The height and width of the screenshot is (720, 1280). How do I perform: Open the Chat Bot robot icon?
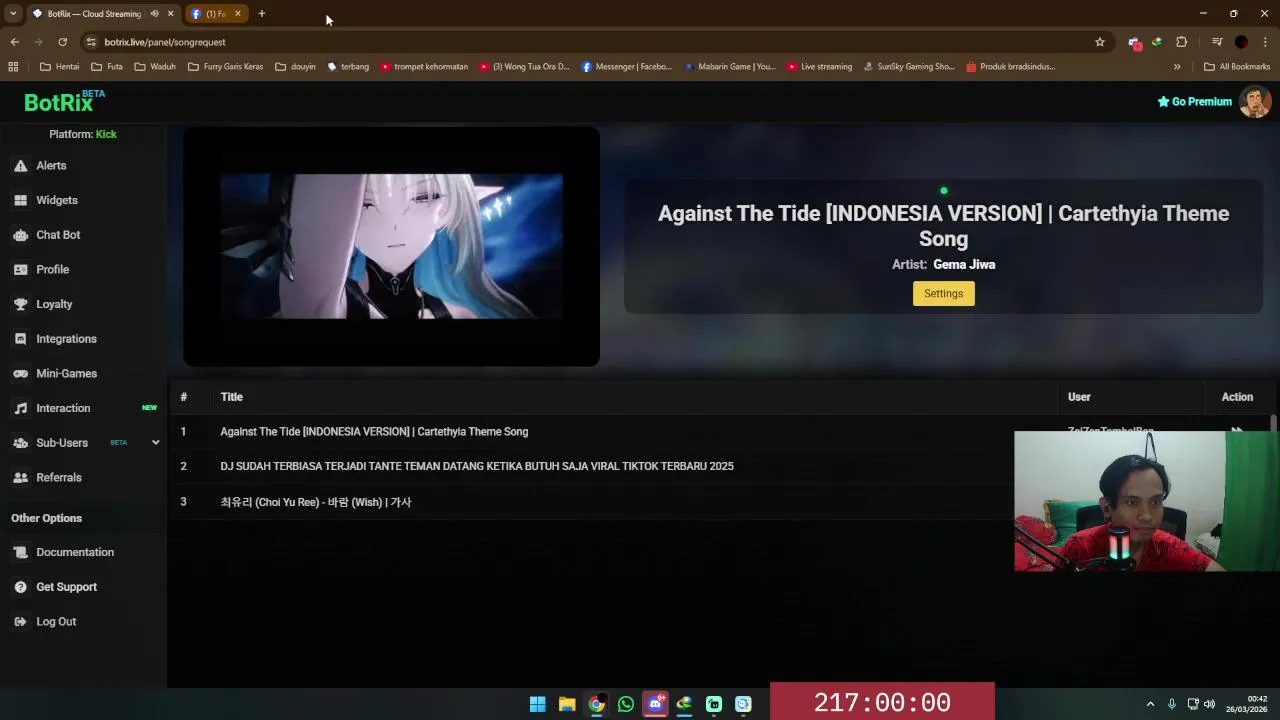[x=20, y=235]
